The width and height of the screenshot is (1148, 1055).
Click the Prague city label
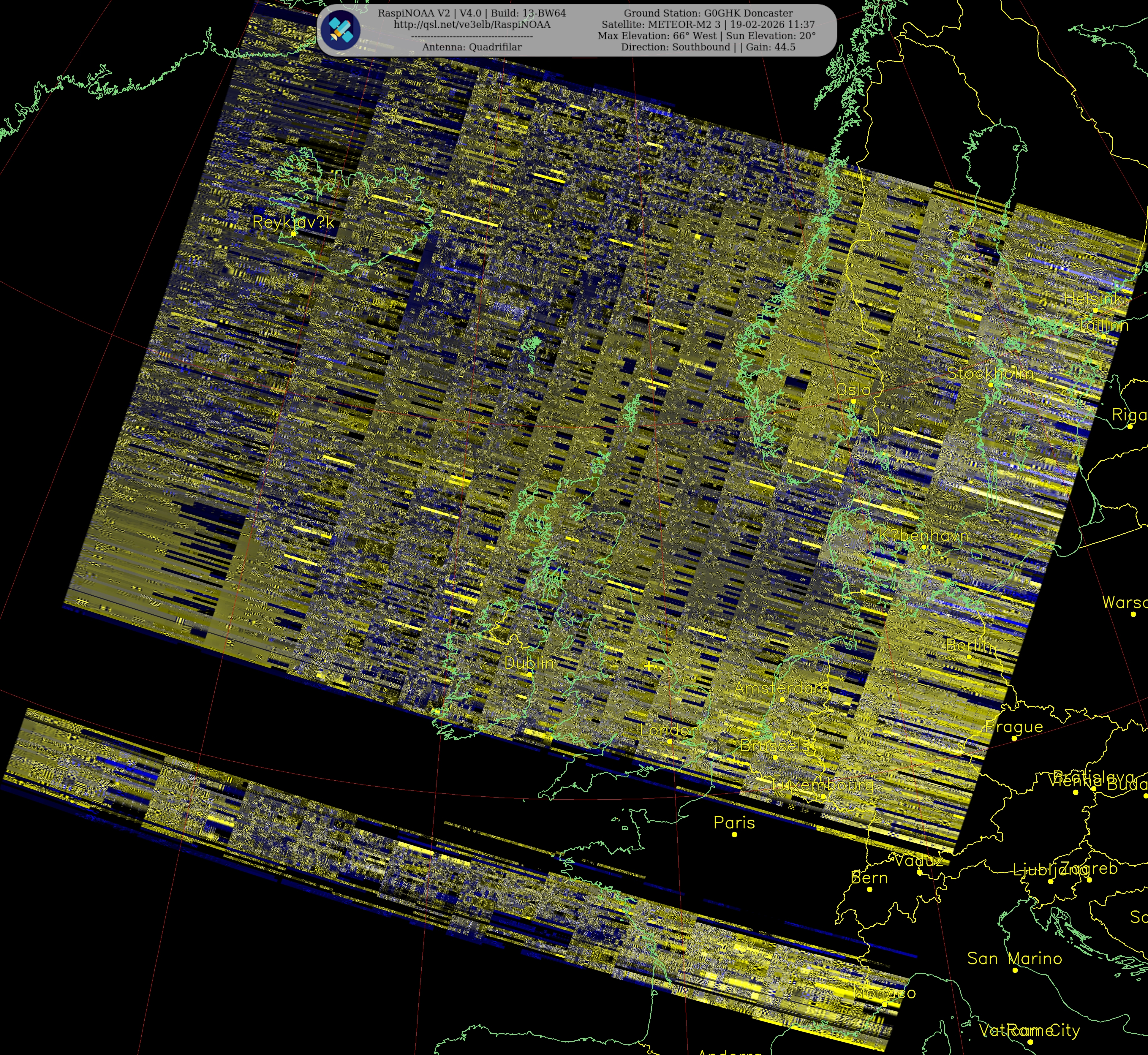(1014, 727)
